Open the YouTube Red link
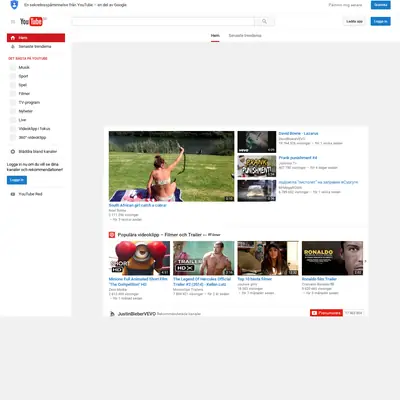This screenshot has width=400, height=400. pos(30,194)
